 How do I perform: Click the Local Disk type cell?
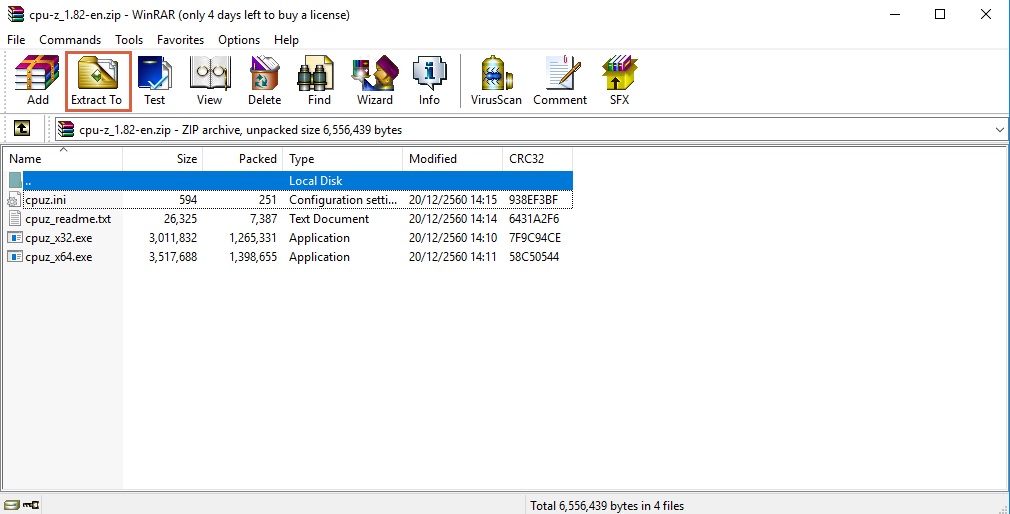[x=316, y=181]
